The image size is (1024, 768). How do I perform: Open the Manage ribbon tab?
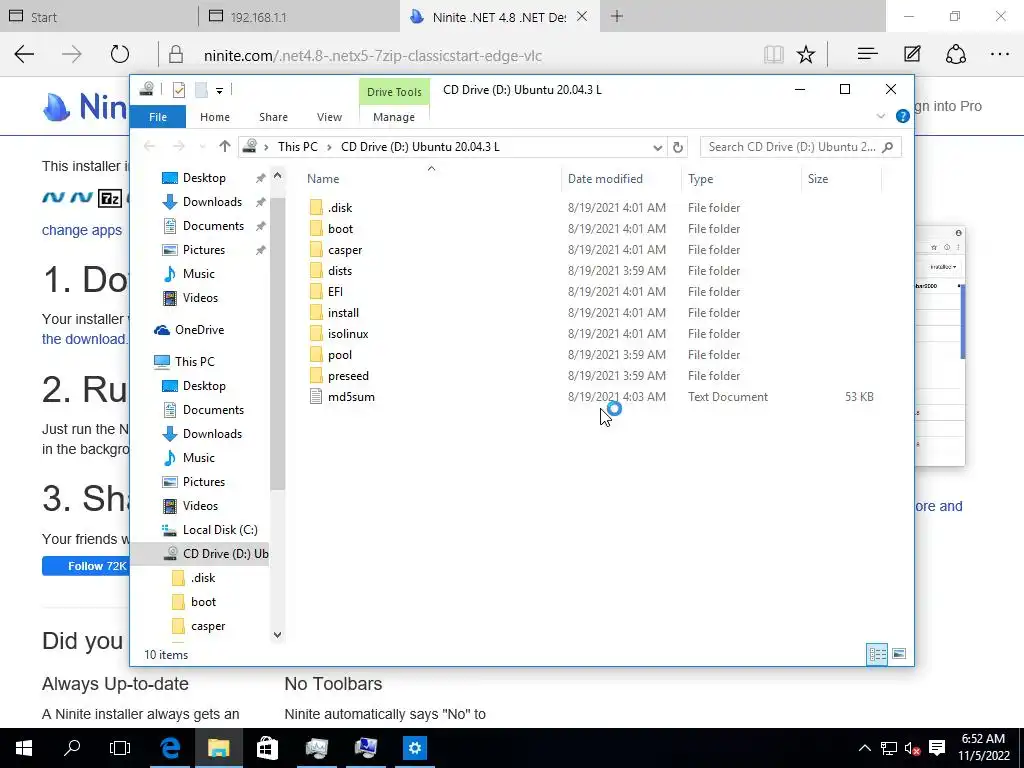(394, 117)
